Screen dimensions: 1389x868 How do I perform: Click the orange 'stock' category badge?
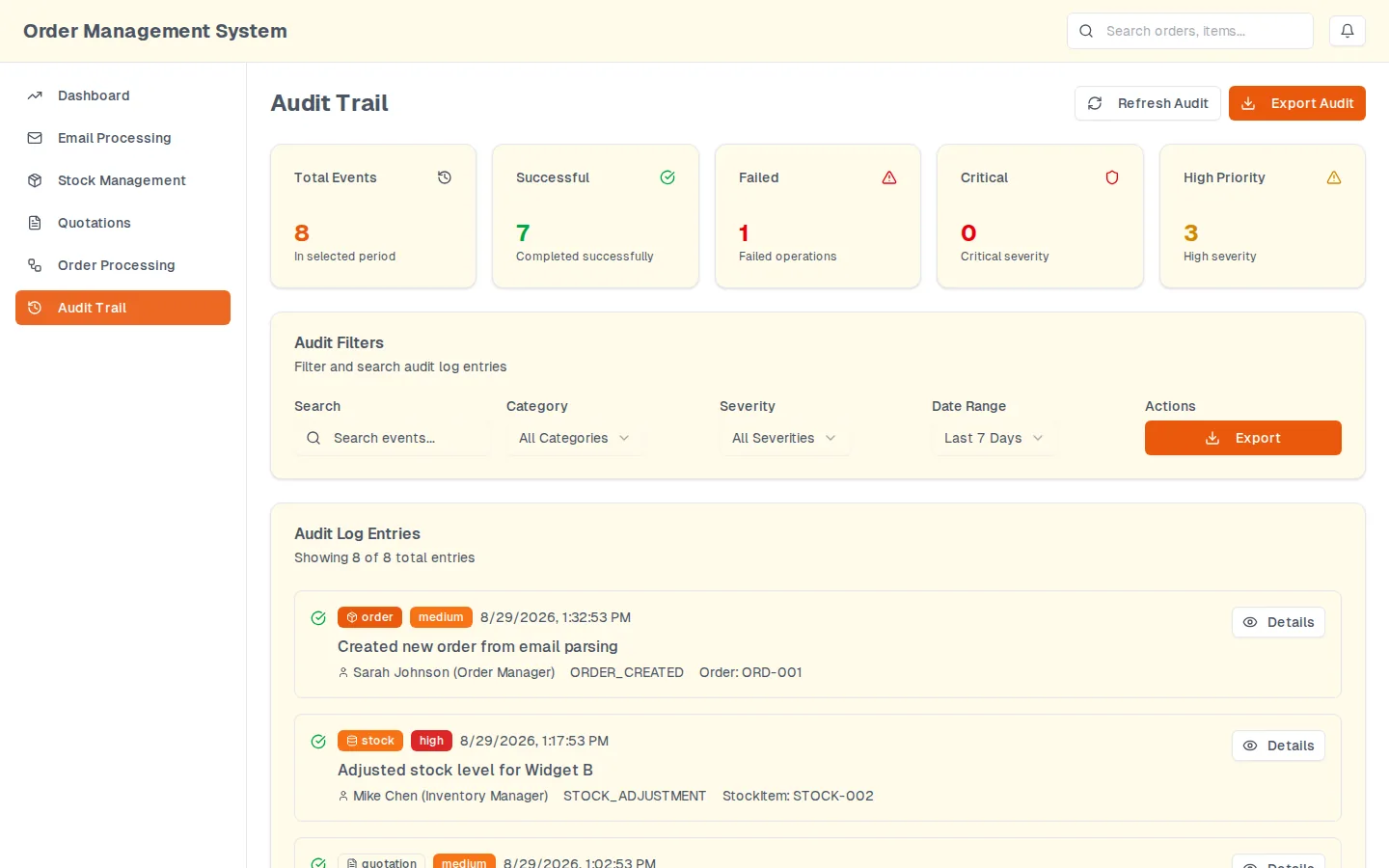(x=370, y=741)
